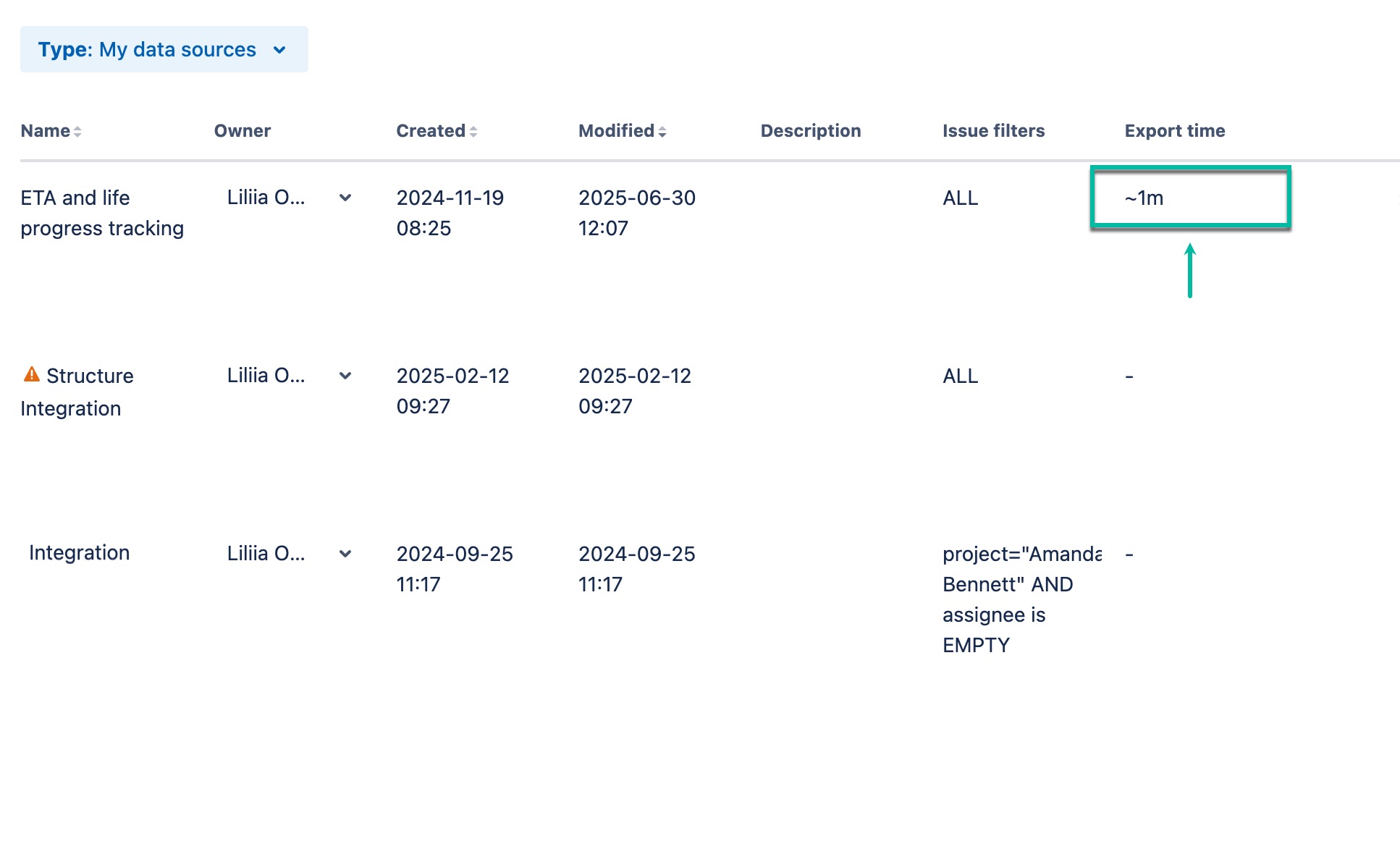Expand owner chevron for ETA and life row
Screen dimensions: 1400x844
(345, 198)
